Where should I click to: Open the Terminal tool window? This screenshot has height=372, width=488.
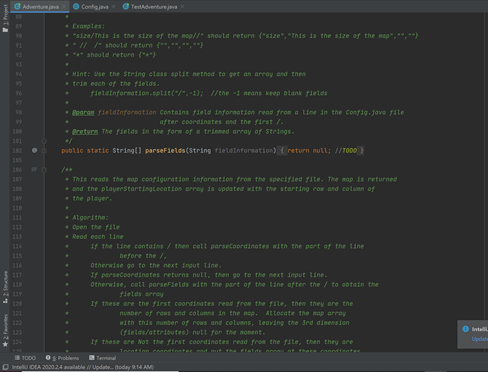(103, 358)
